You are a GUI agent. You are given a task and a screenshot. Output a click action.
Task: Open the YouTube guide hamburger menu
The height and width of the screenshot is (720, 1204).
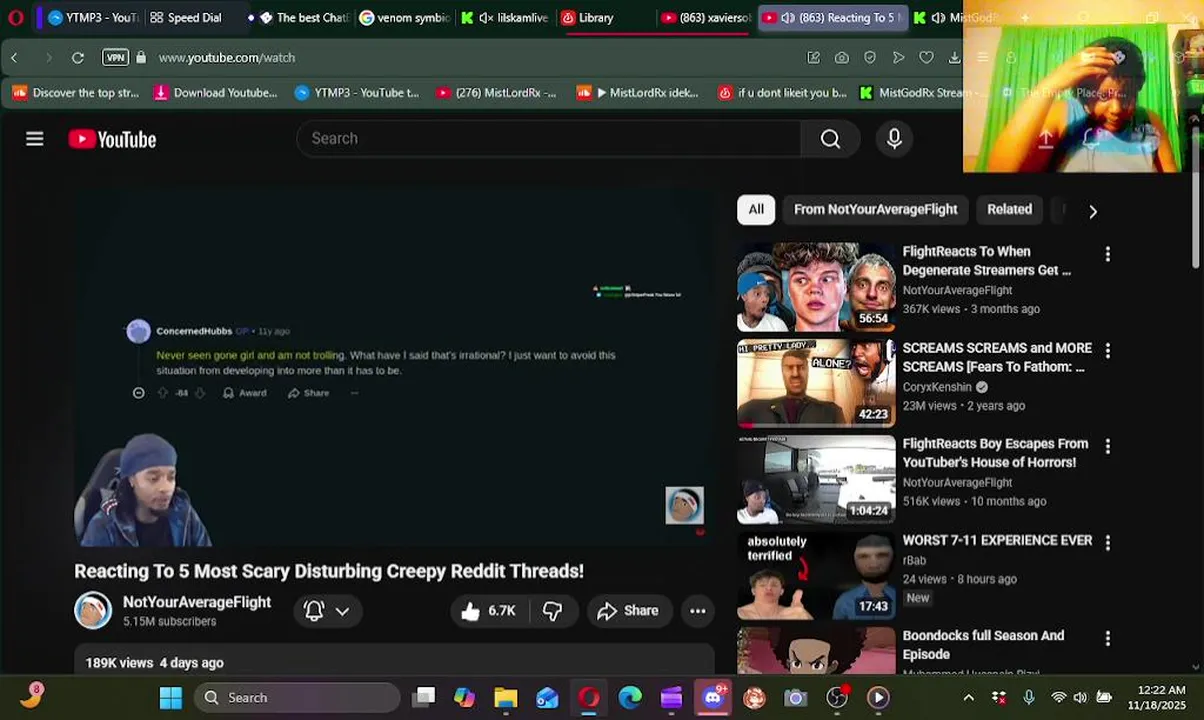[35, 139]
